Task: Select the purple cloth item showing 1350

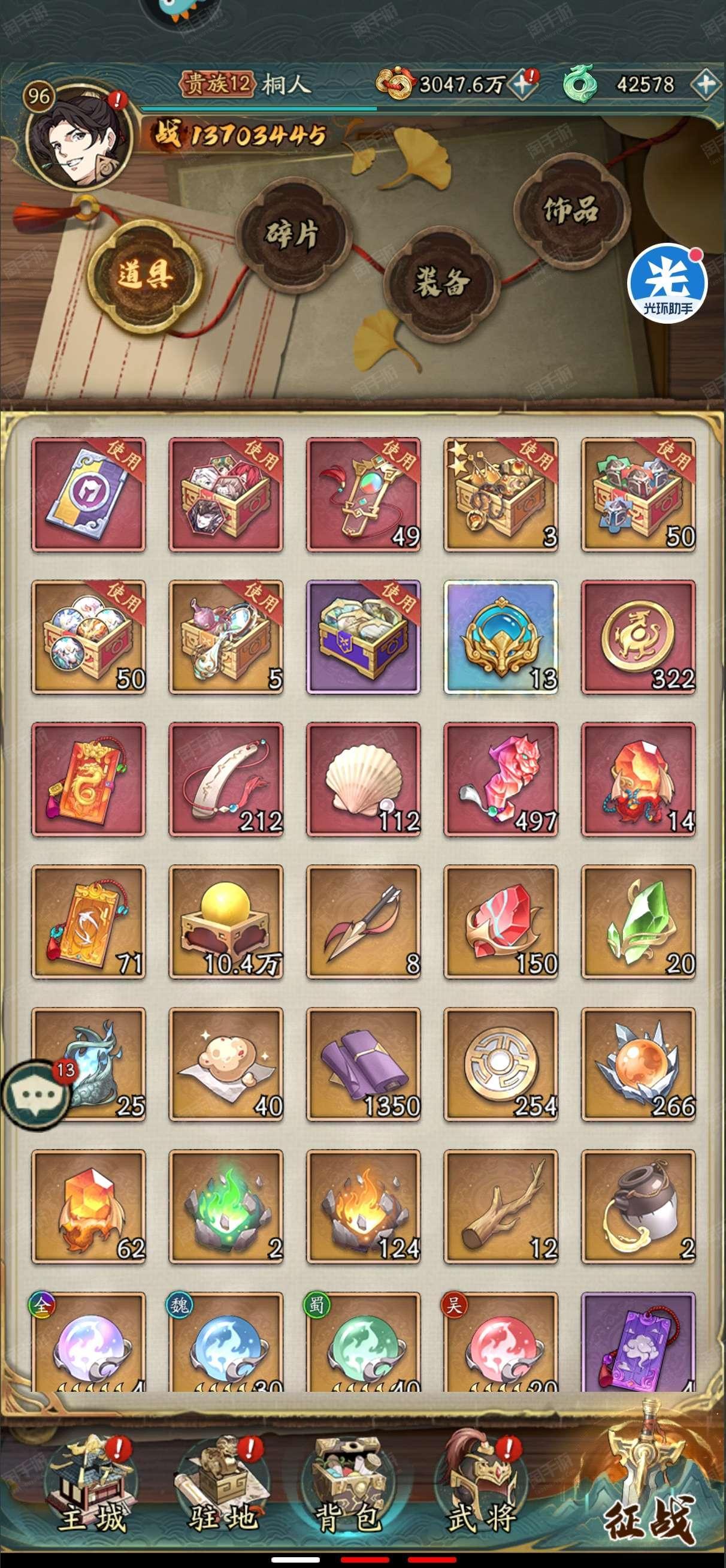Action: [x=364, y=1065]
